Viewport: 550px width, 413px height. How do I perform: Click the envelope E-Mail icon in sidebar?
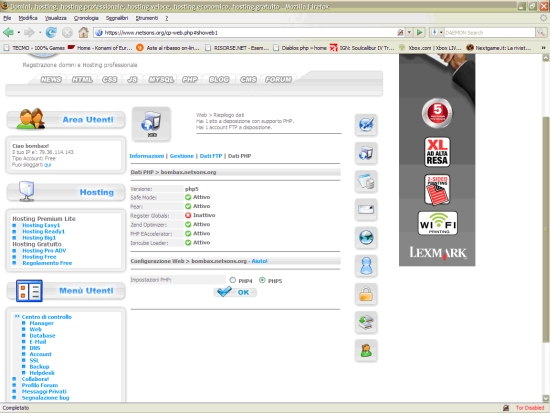(366, 209)
